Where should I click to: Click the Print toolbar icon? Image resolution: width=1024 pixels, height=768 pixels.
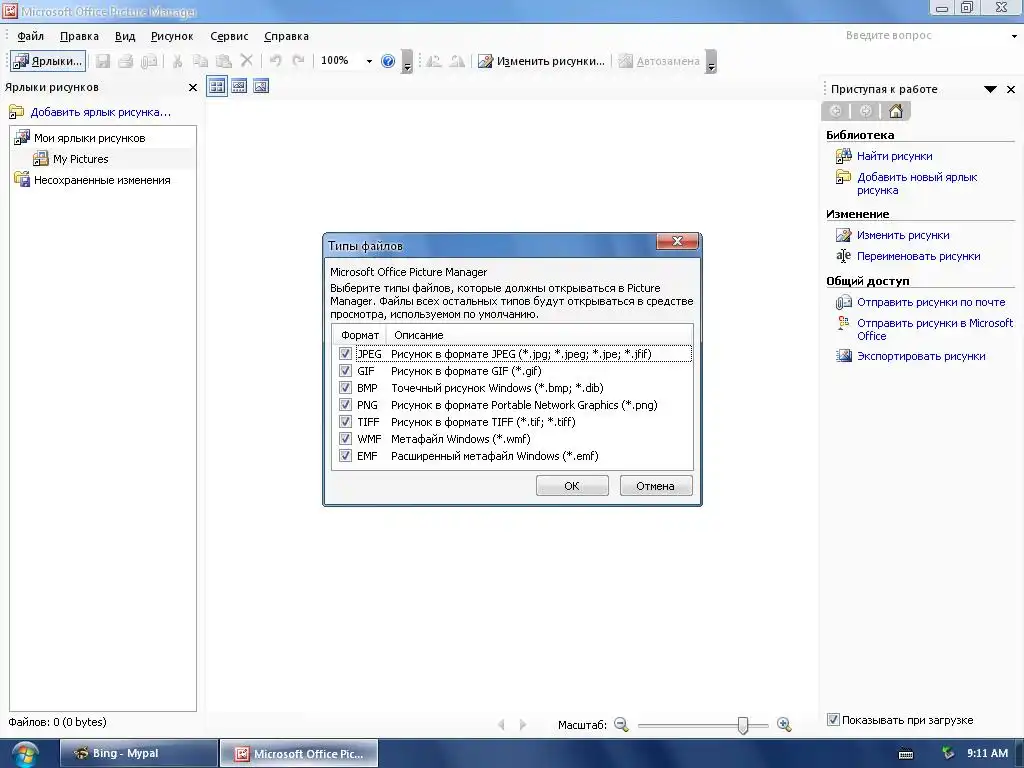126,61
